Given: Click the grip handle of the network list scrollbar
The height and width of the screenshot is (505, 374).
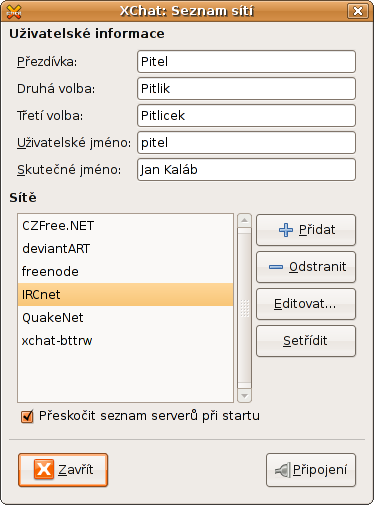Looking at the screenshot, I should coord(244,308).
